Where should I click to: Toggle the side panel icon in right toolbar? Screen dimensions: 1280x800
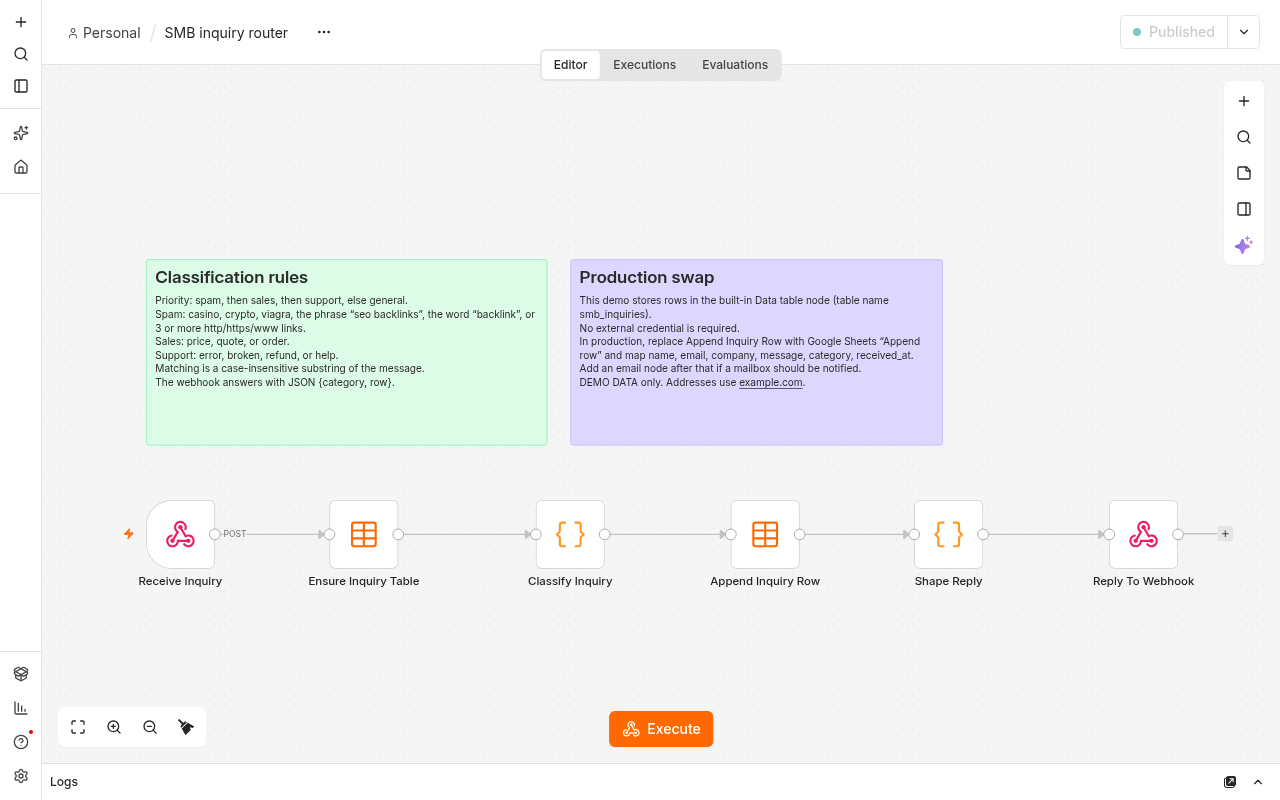click(1244, 209)
